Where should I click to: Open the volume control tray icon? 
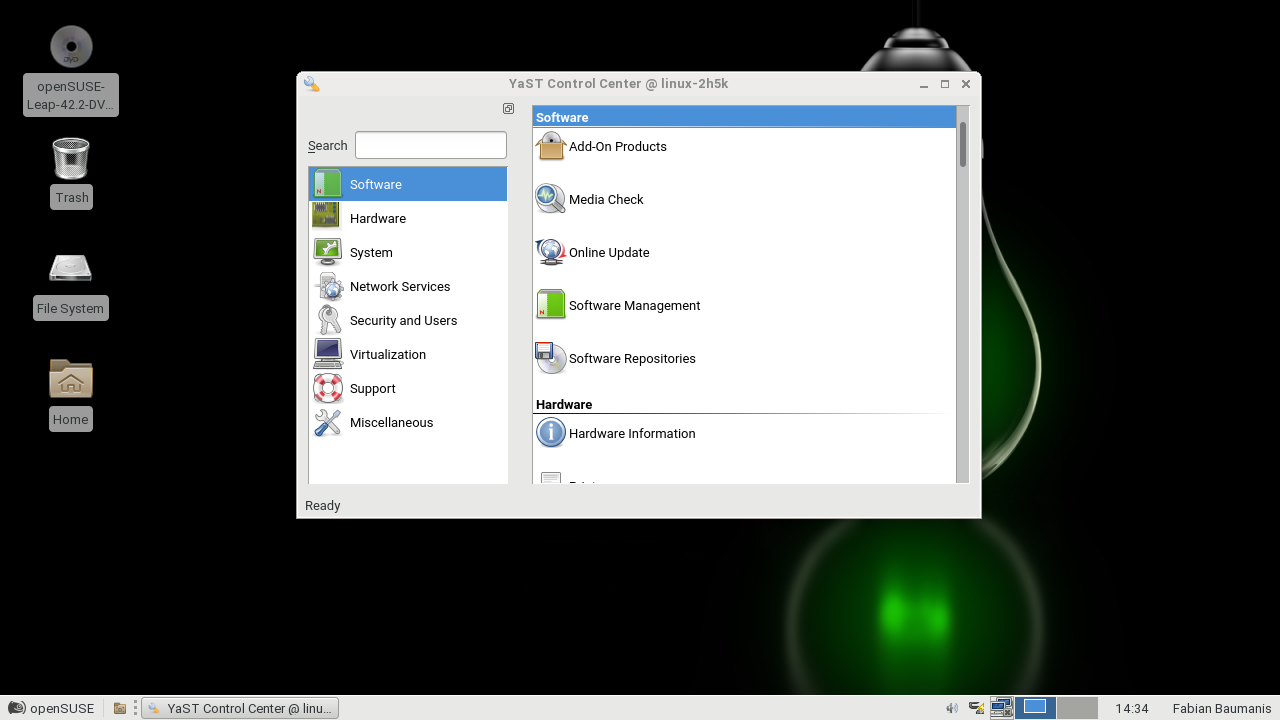pyautogui.click(x=951, y=708)
